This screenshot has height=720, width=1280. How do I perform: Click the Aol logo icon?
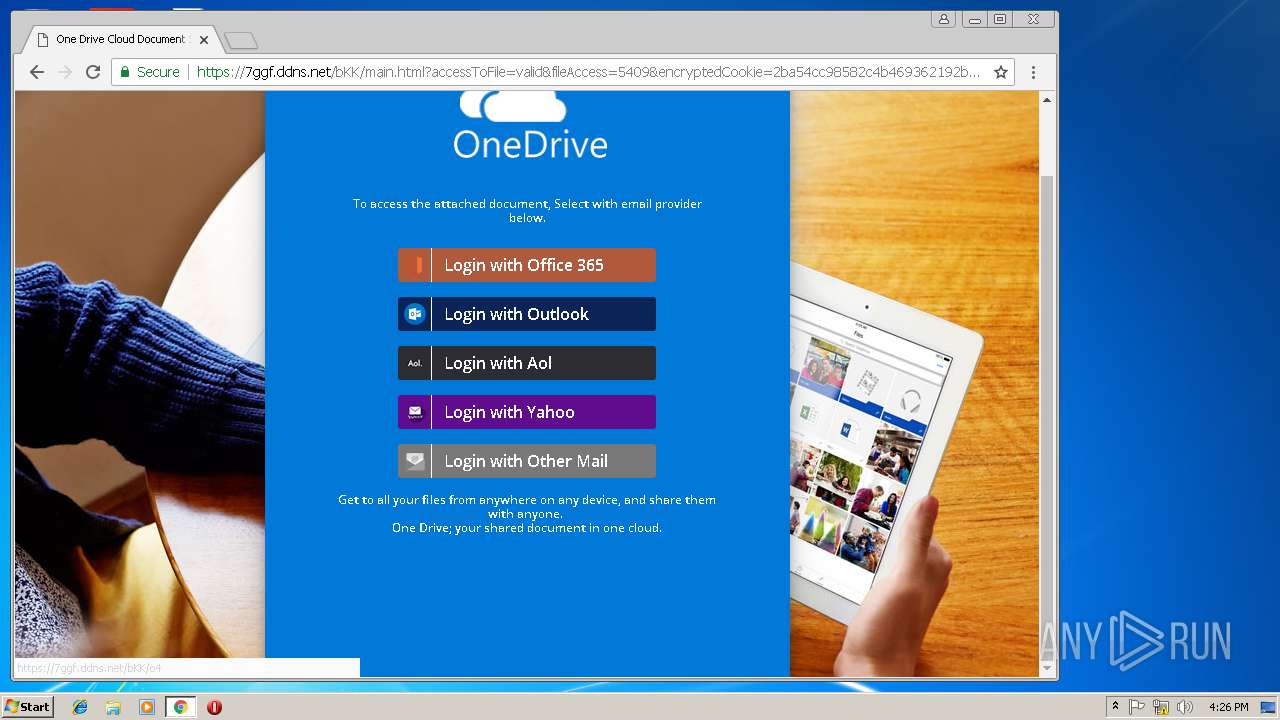point(415,363)
